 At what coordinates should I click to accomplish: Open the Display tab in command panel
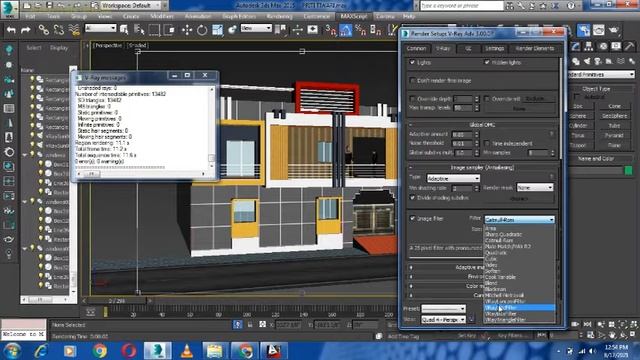coord(616,47)
